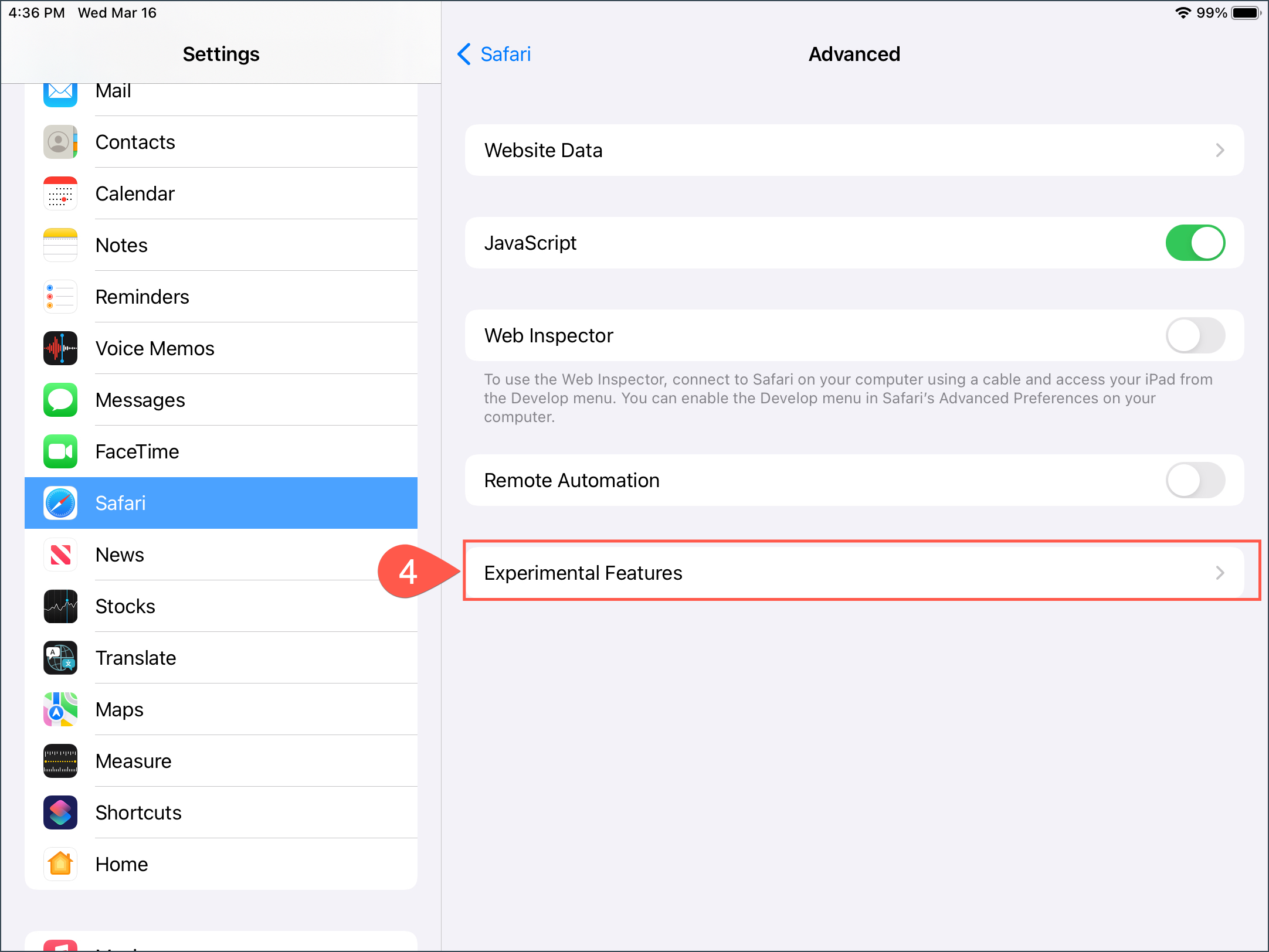The height and width of the screenshot is (952, 1269).
Task: Tap the Wi-Fi status icon
Action: click(1183, 12)
